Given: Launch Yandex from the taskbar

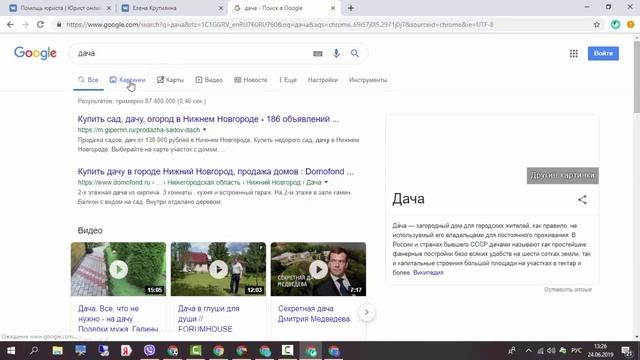Looking at the screenshot, I should tap(126, 351).
